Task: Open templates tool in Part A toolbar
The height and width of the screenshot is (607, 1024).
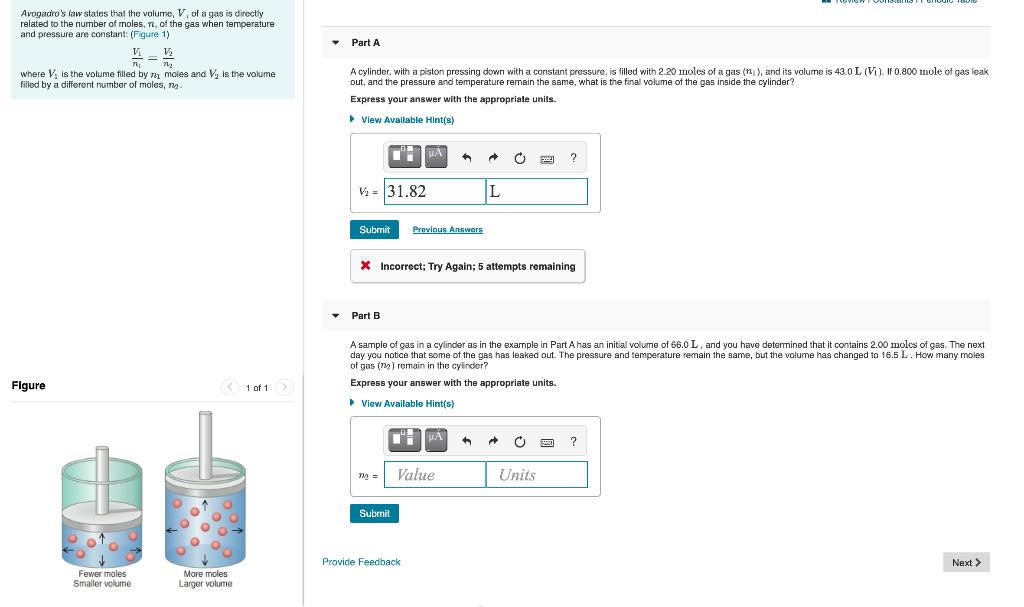Action: point(405,156)
